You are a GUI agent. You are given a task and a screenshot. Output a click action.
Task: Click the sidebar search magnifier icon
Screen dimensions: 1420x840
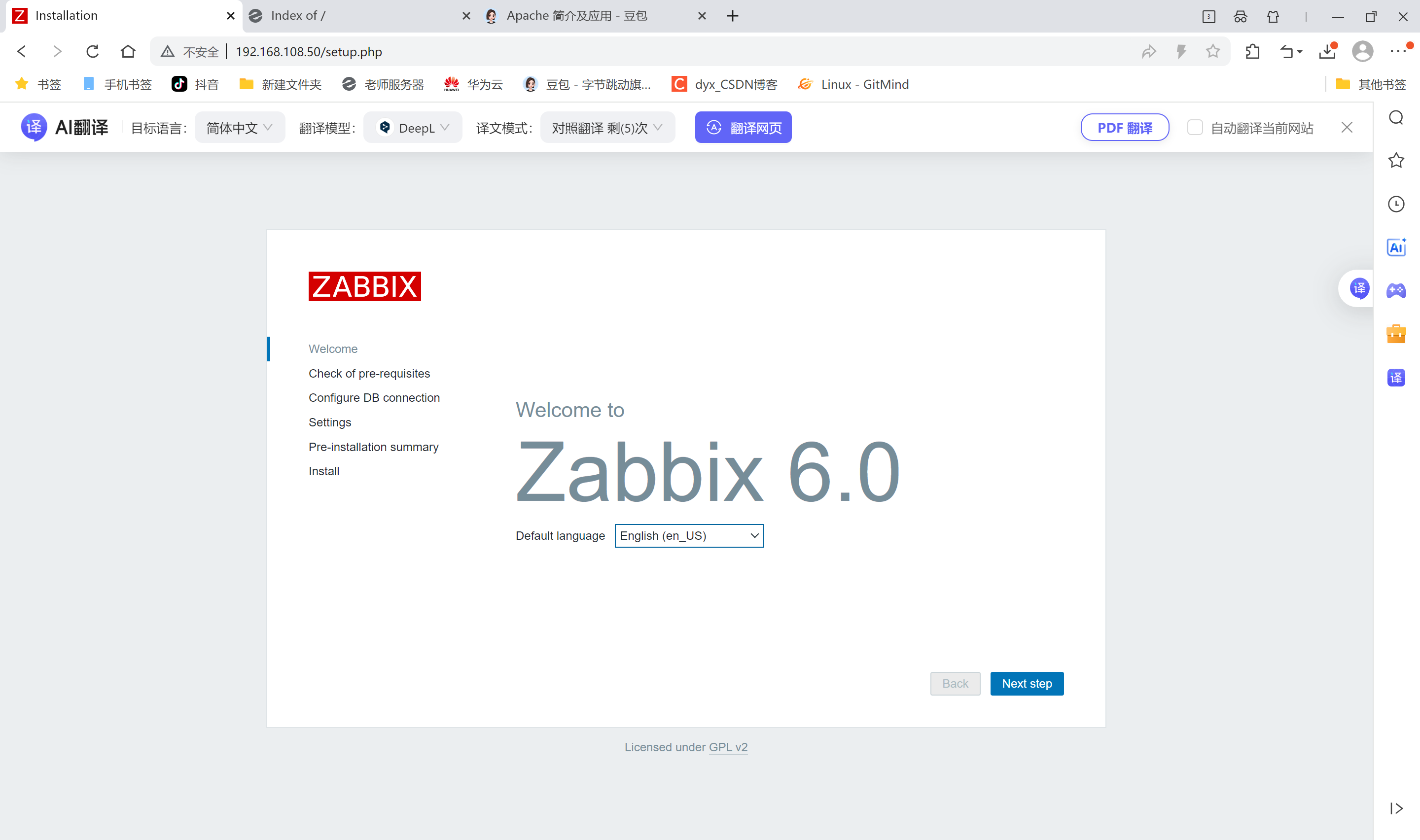click(1396, 118)
